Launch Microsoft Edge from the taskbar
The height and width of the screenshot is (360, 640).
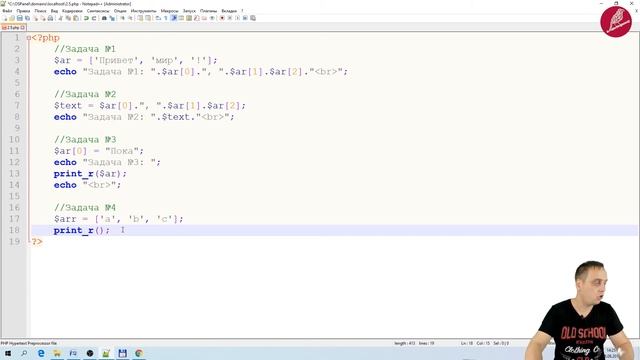41,353
